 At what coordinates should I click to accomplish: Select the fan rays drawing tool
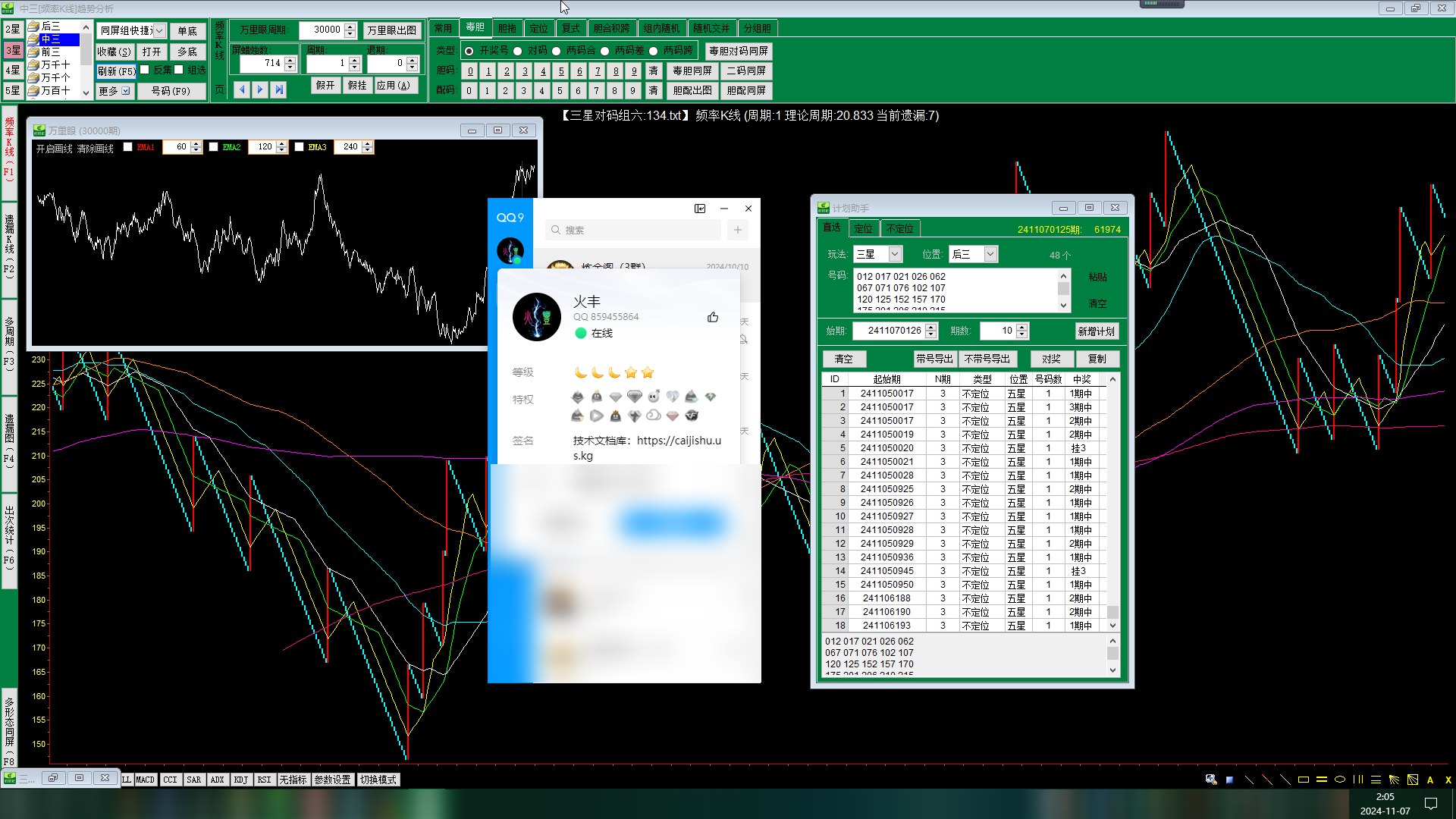tap(1394, 780)
